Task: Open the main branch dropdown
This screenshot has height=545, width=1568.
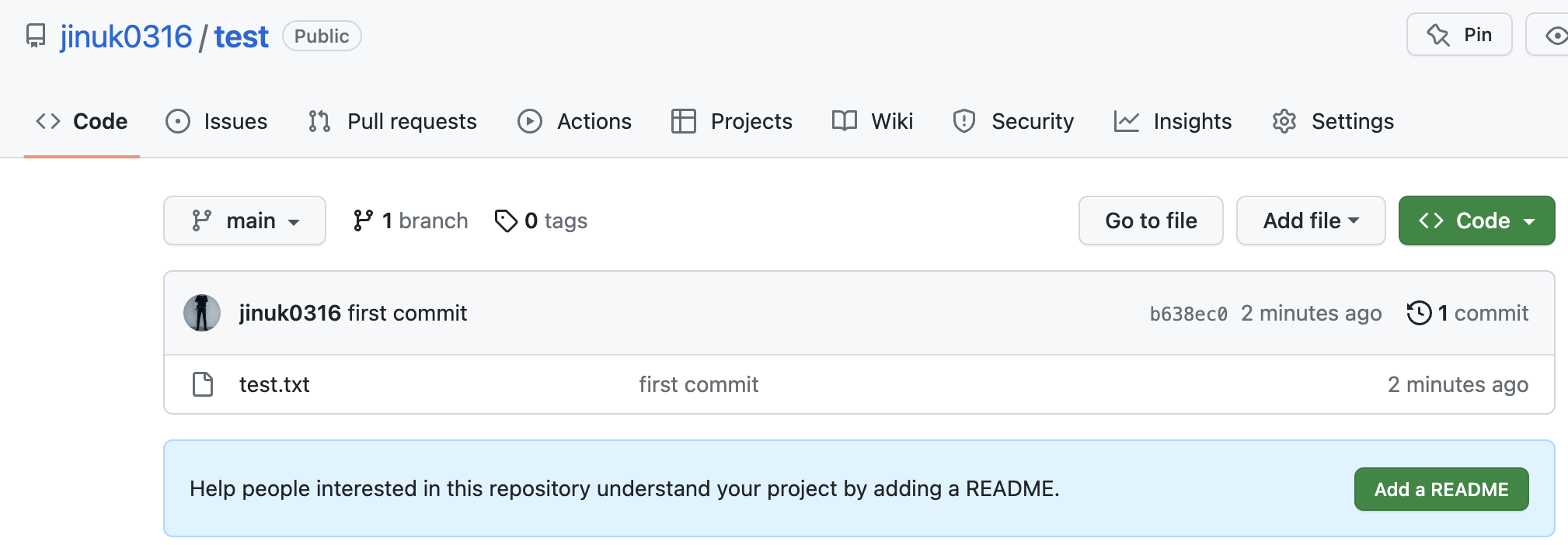Action: pos(245,221)
